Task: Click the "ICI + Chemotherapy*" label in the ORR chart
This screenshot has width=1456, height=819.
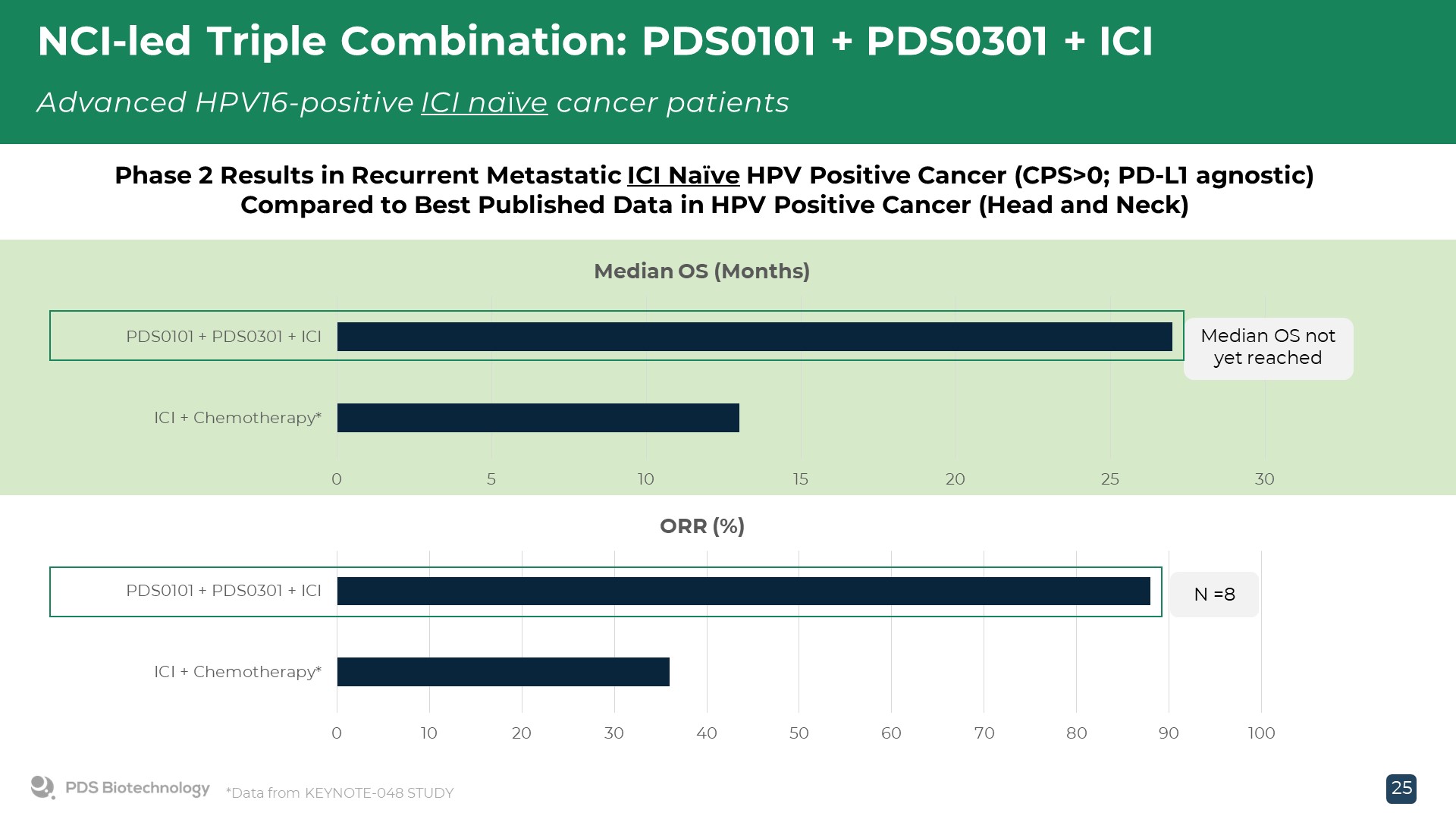Action: 237,672
